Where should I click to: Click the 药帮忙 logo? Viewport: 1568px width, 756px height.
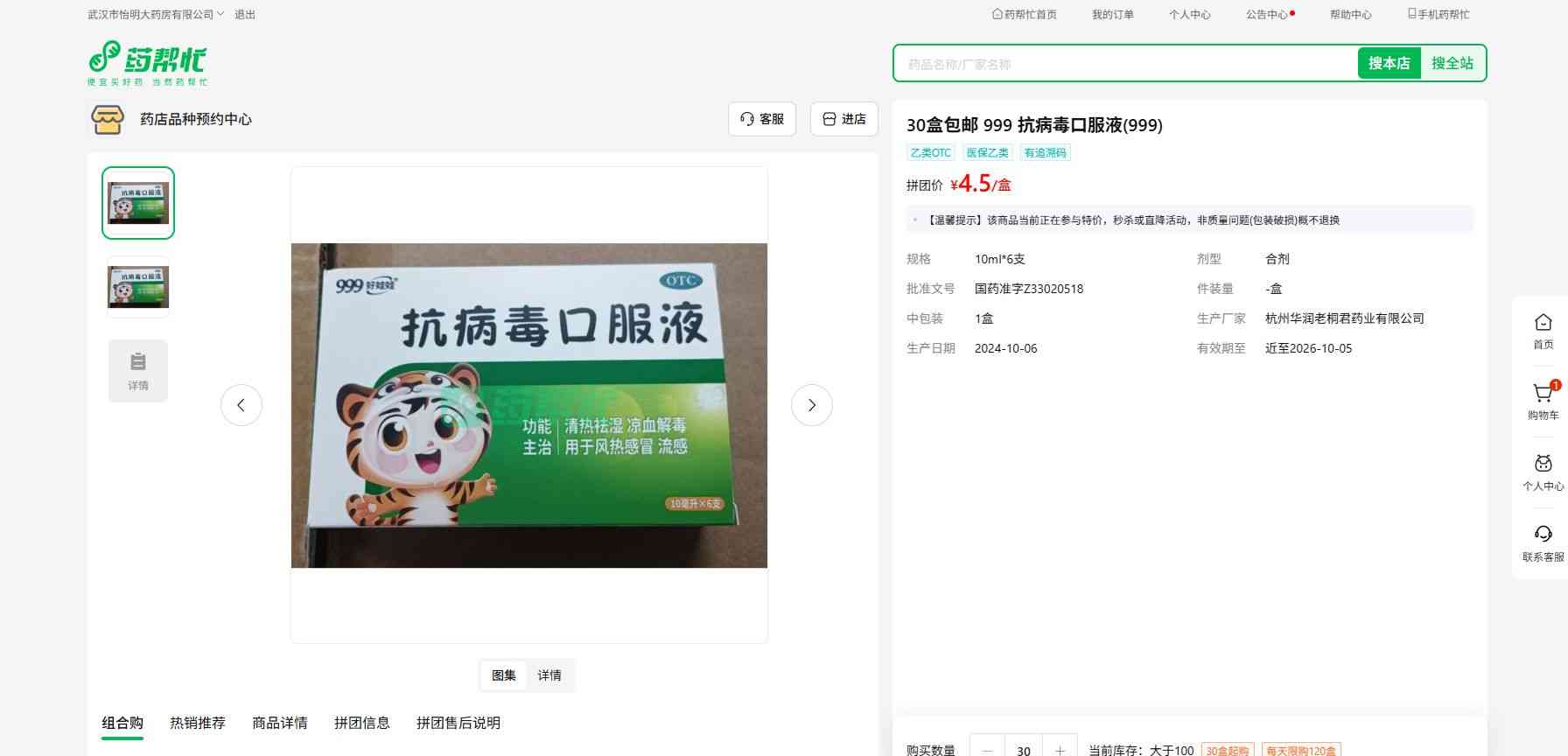[x=147, y=63]
